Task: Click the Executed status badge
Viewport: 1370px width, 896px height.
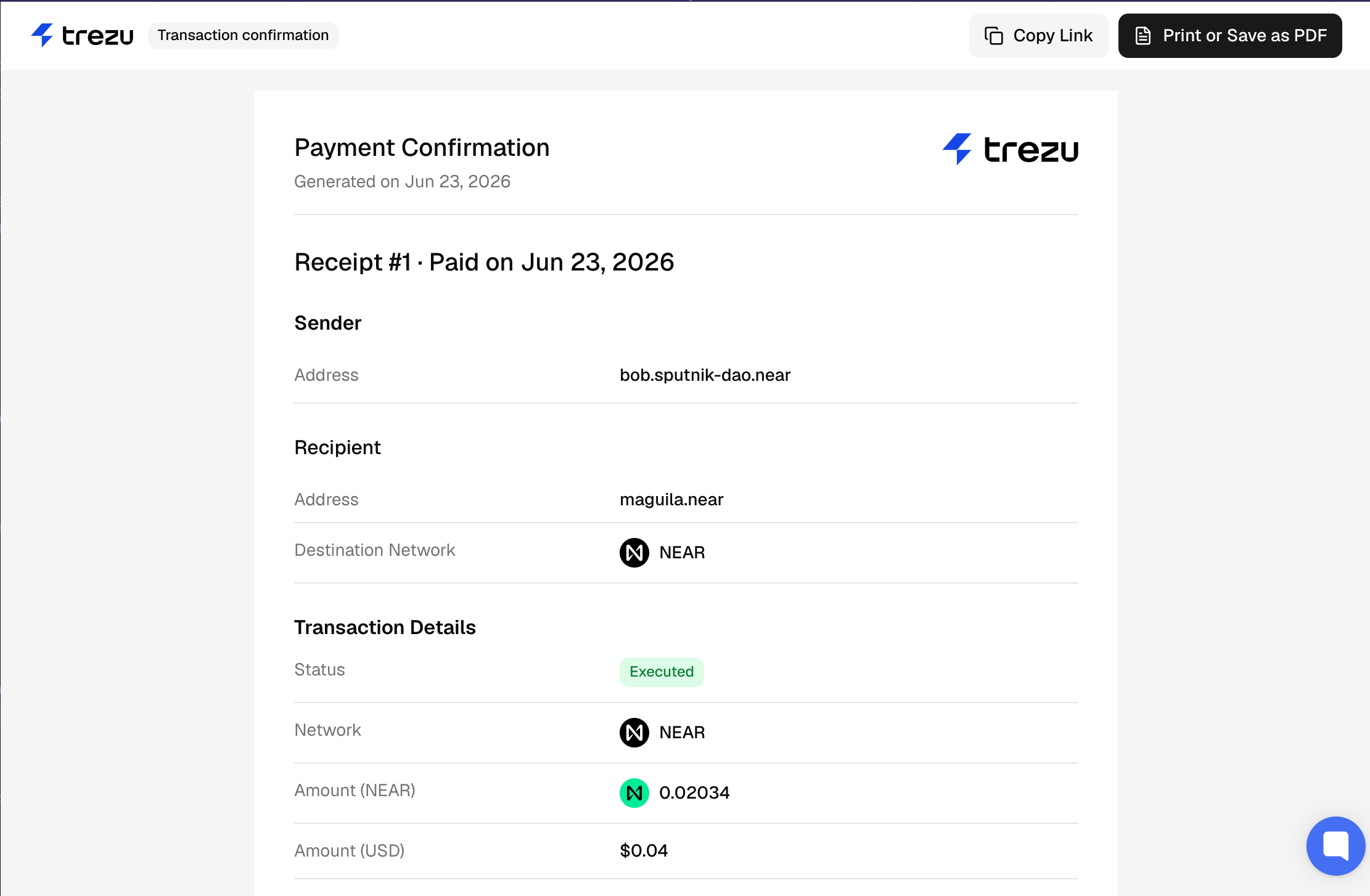Action: coord(662,672)
